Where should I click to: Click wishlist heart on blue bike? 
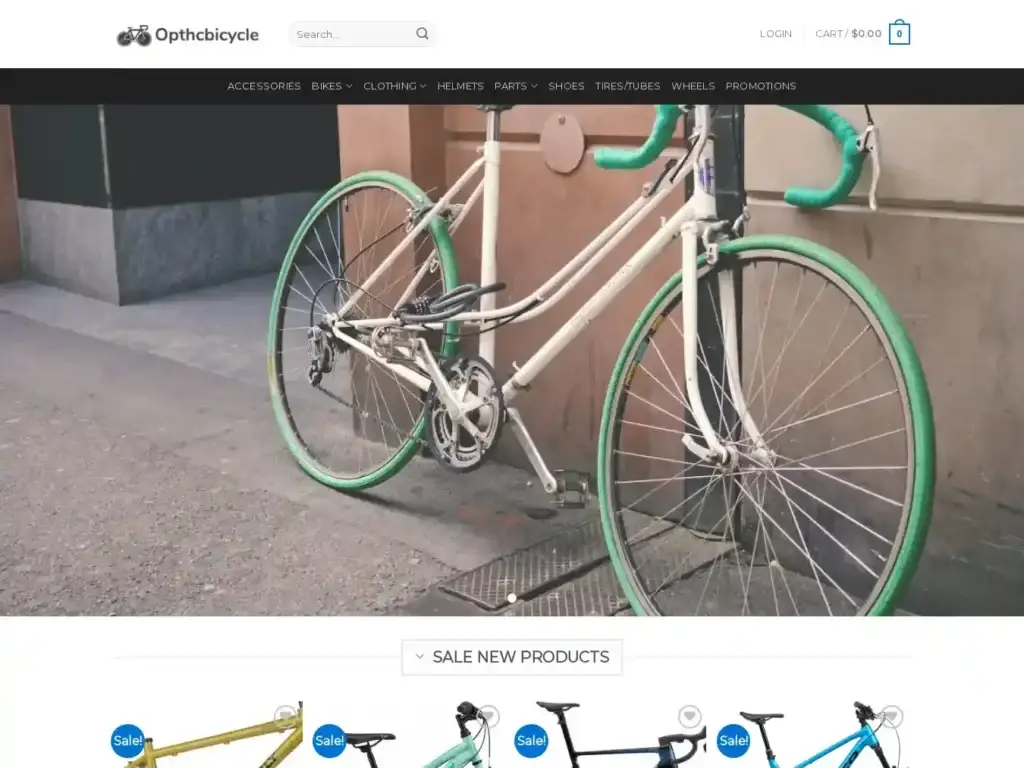pyautogui.click(x=891, y=716)
